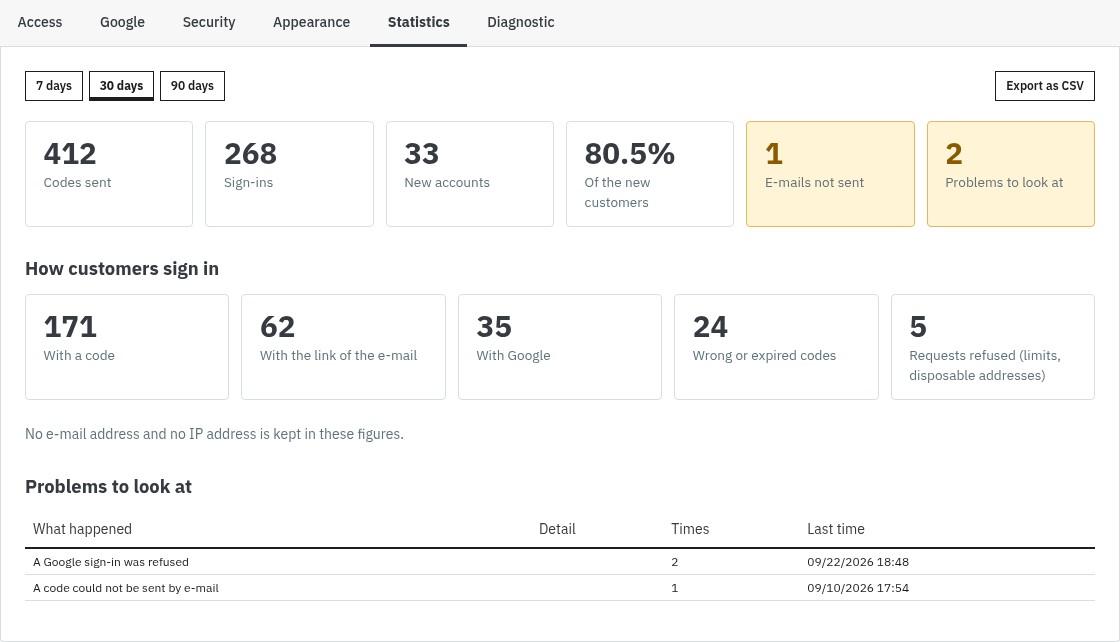Click the 'Problems to look at' section heading
1120x642 pixels.
pos(109,486)
